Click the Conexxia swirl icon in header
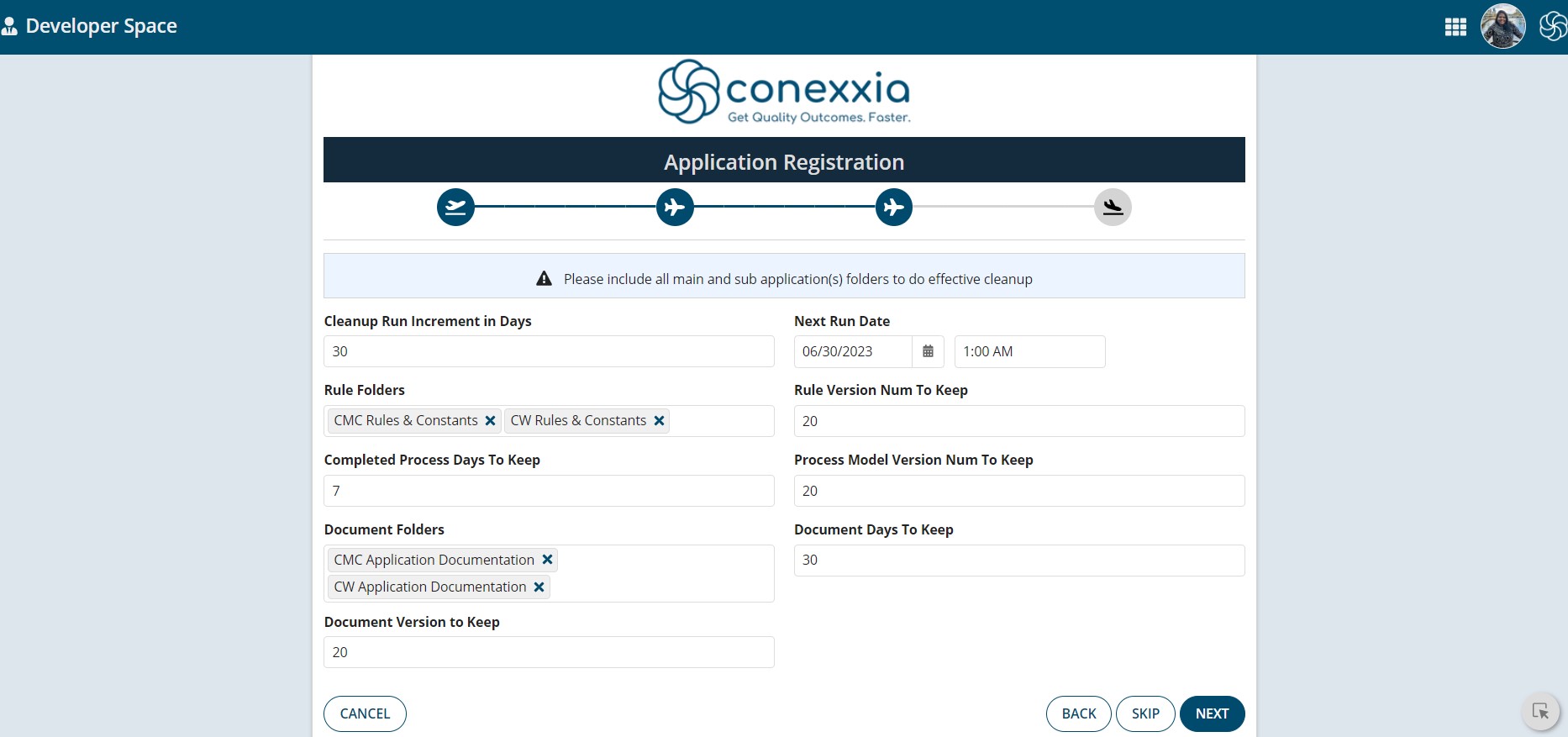Image resolution: width=1568 pixels, height=737 pixels. [1553, 26]
